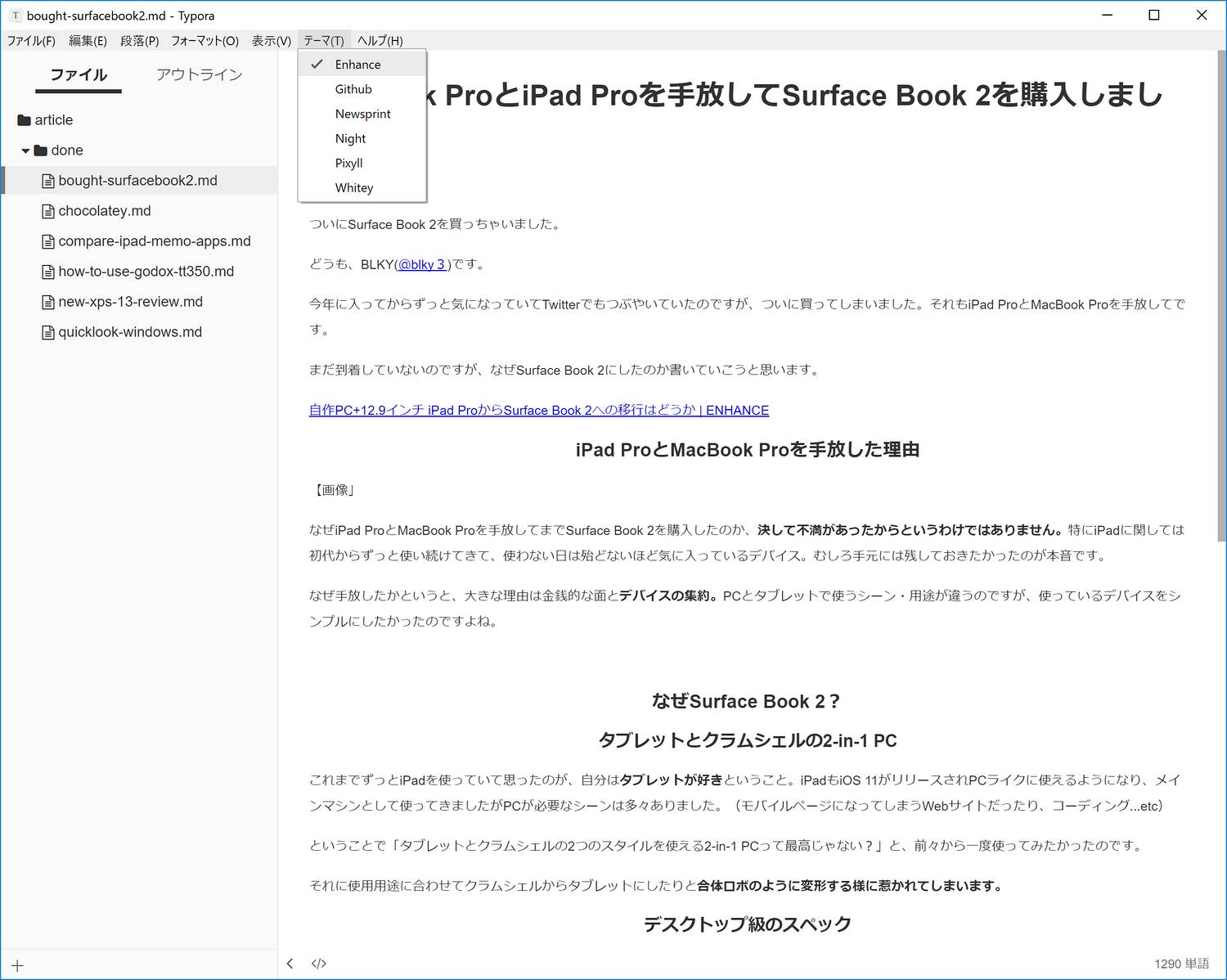Open the @blky 3 link
The height and width of the screenshot is (980, 1227).
(421, 264)
